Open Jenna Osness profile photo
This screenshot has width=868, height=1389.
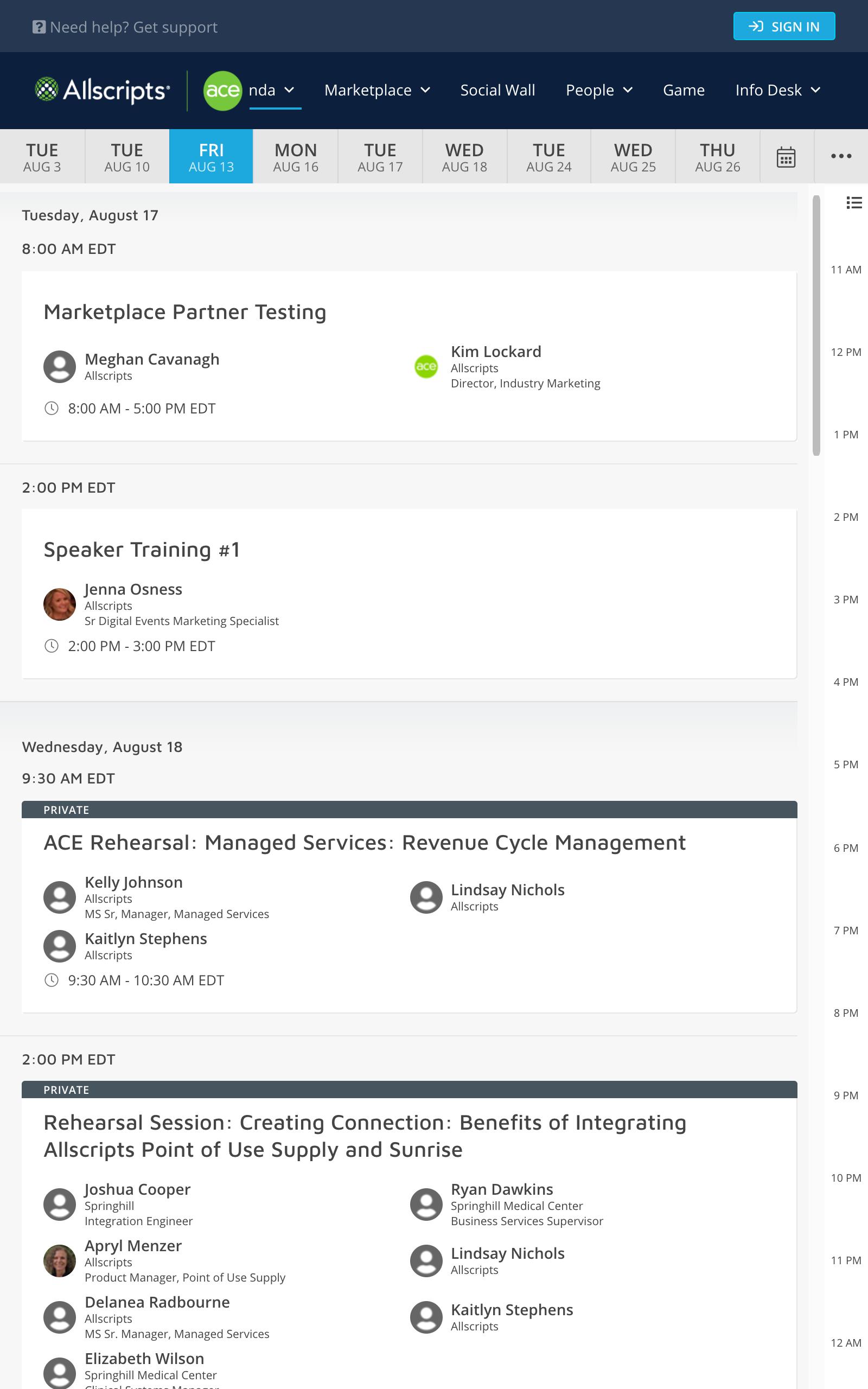(x=60, y=604)
